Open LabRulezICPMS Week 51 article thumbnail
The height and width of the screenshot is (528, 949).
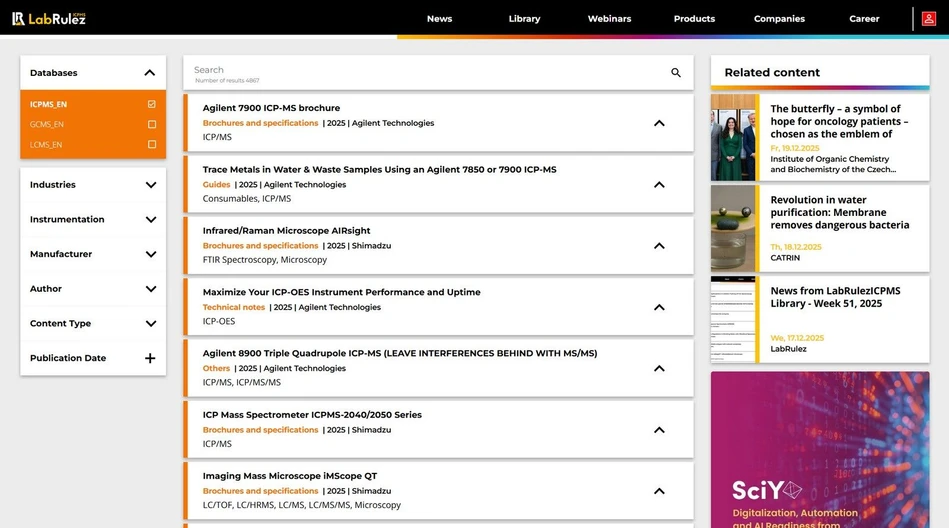click(x=734, y=319)
